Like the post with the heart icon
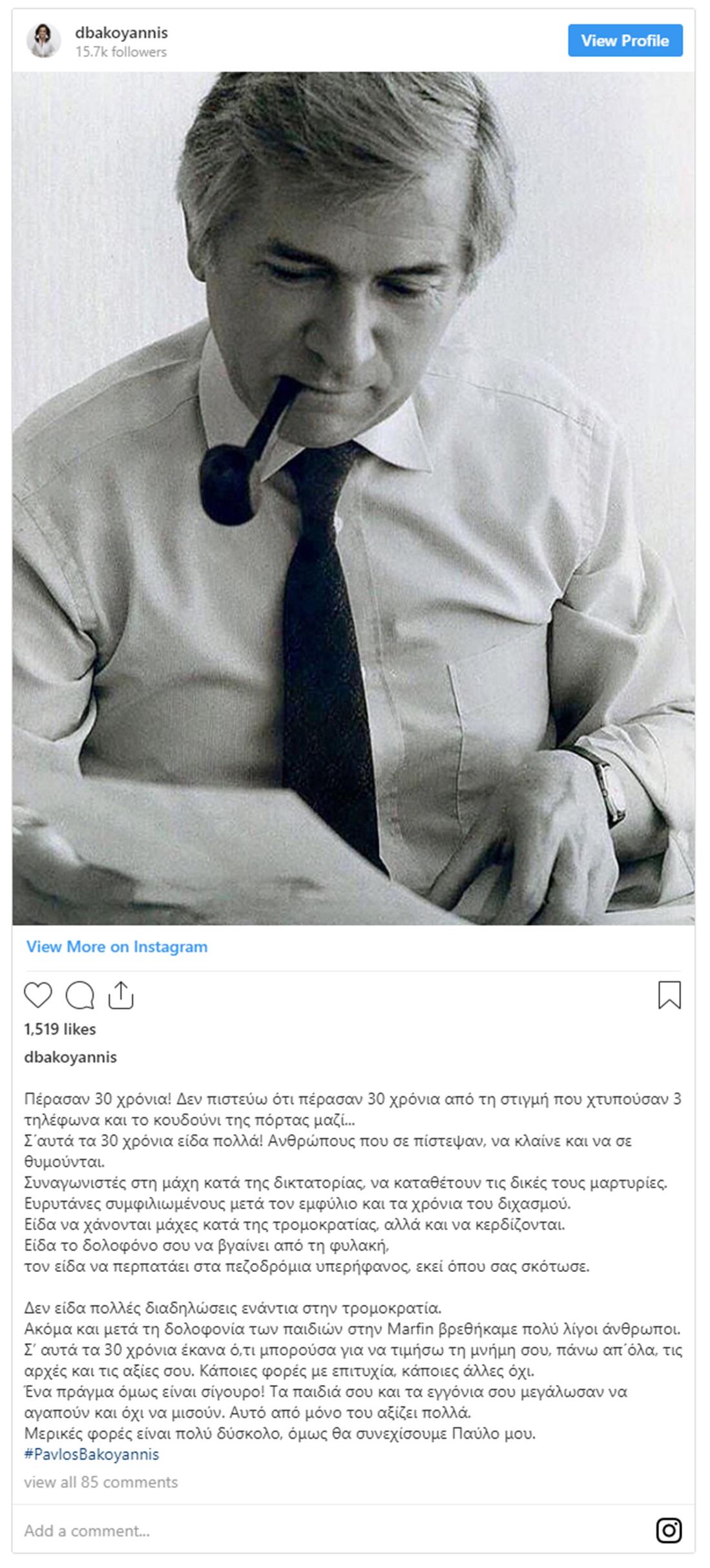The height and width of the screenshot is (1568, 710). click(x=37, y=995)
